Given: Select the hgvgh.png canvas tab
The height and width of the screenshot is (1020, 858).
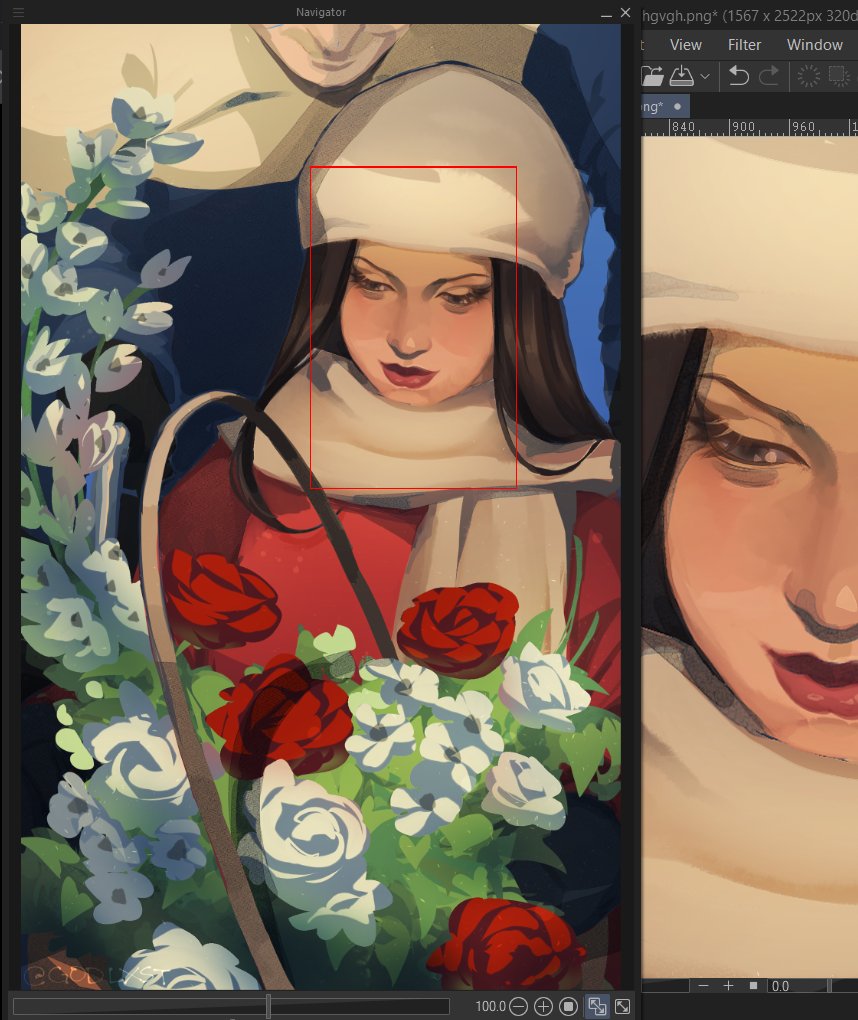Looking at the screenshot, I should click(x=664, y=106).
